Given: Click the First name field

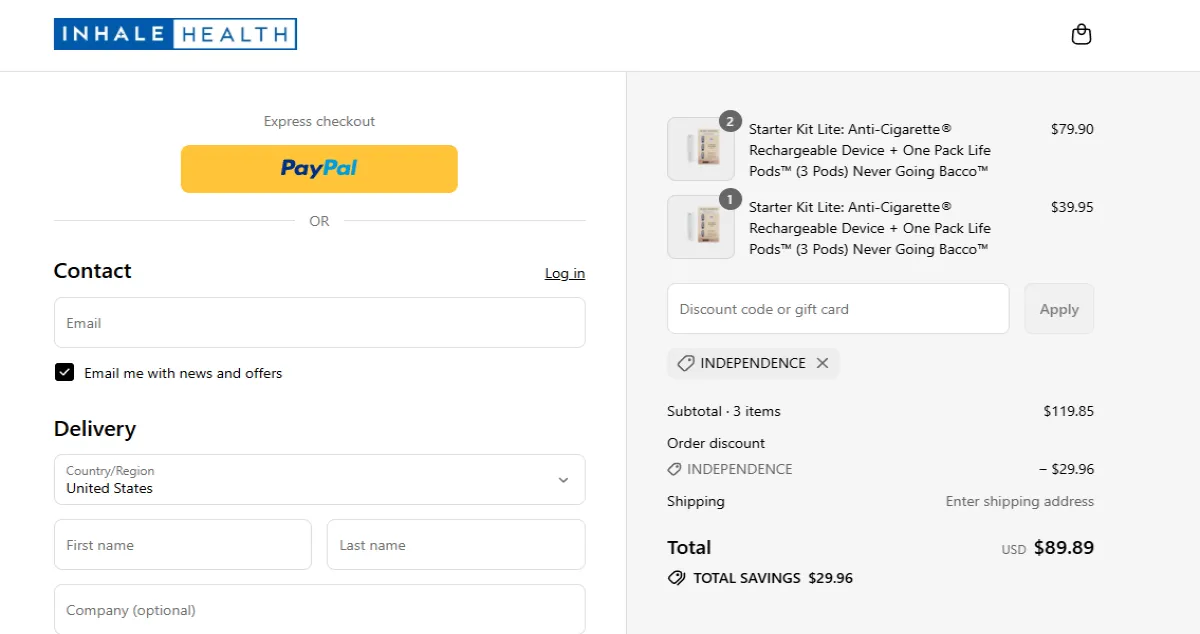Looking at the screenshot, I should point(182,544).
